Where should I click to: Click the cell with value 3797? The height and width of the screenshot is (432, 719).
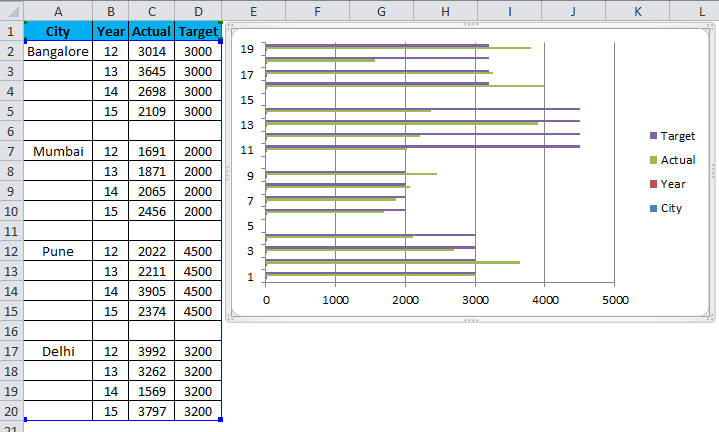152,411
